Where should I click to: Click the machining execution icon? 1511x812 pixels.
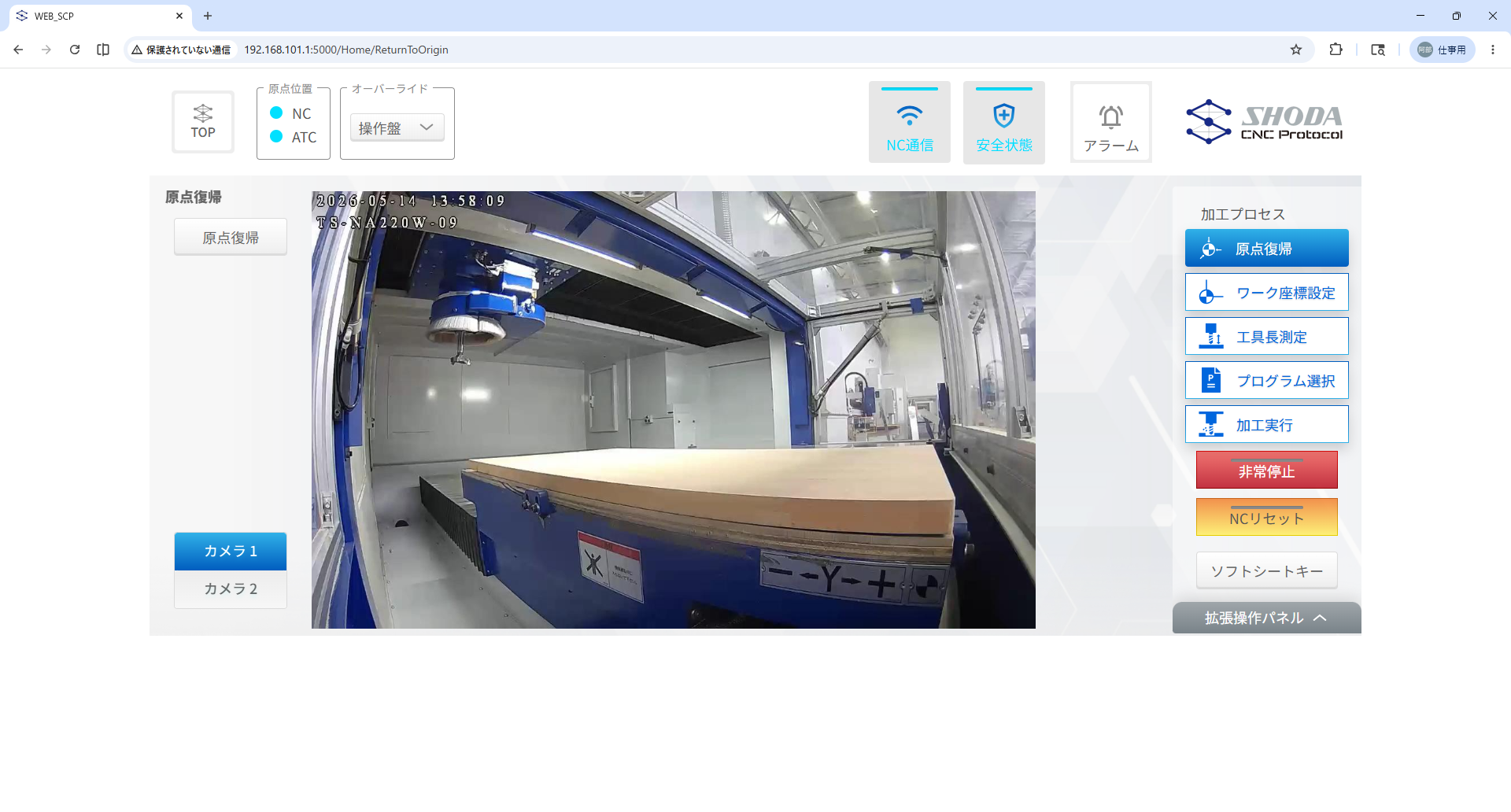pos(1210,425)
